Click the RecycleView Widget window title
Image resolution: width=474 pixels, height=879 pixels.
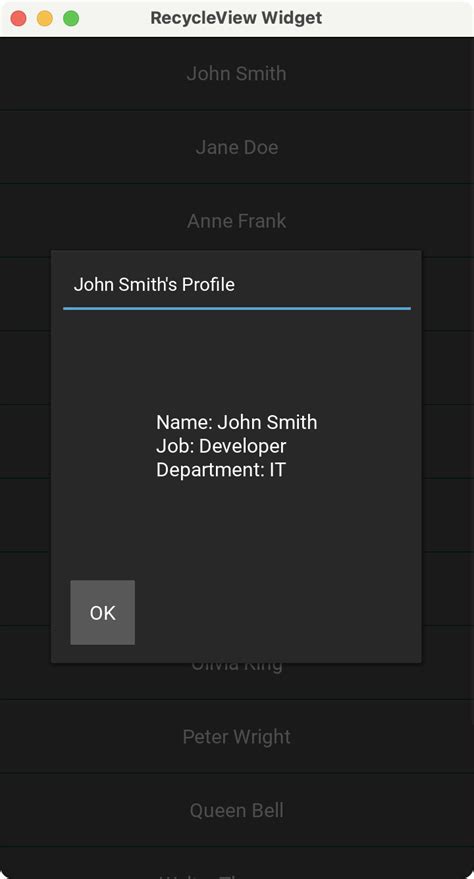(x=236, y=18)
